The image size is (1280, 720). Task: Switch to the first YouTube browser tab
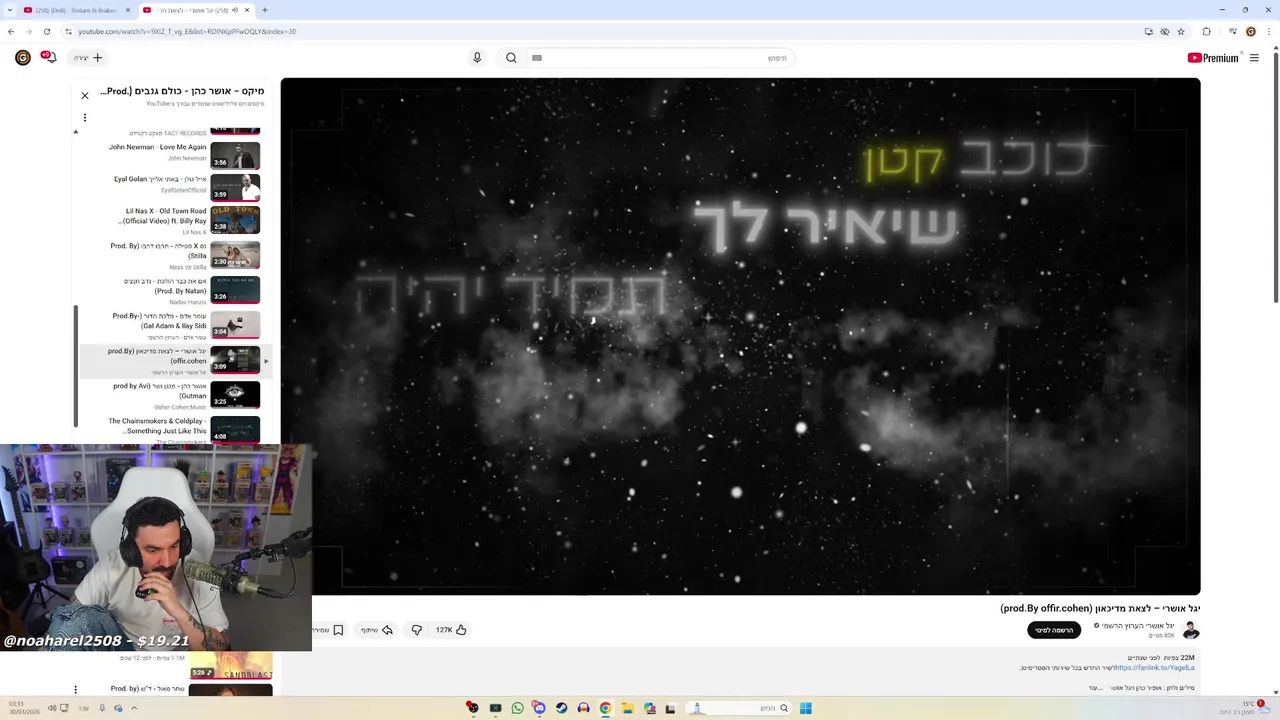coord(75,10)
